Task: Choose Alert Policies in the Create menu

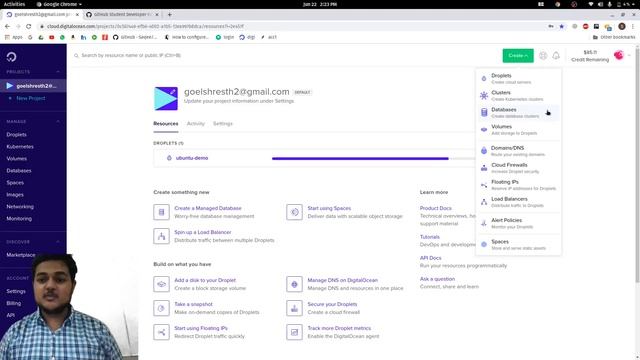Action: [518, 223]
